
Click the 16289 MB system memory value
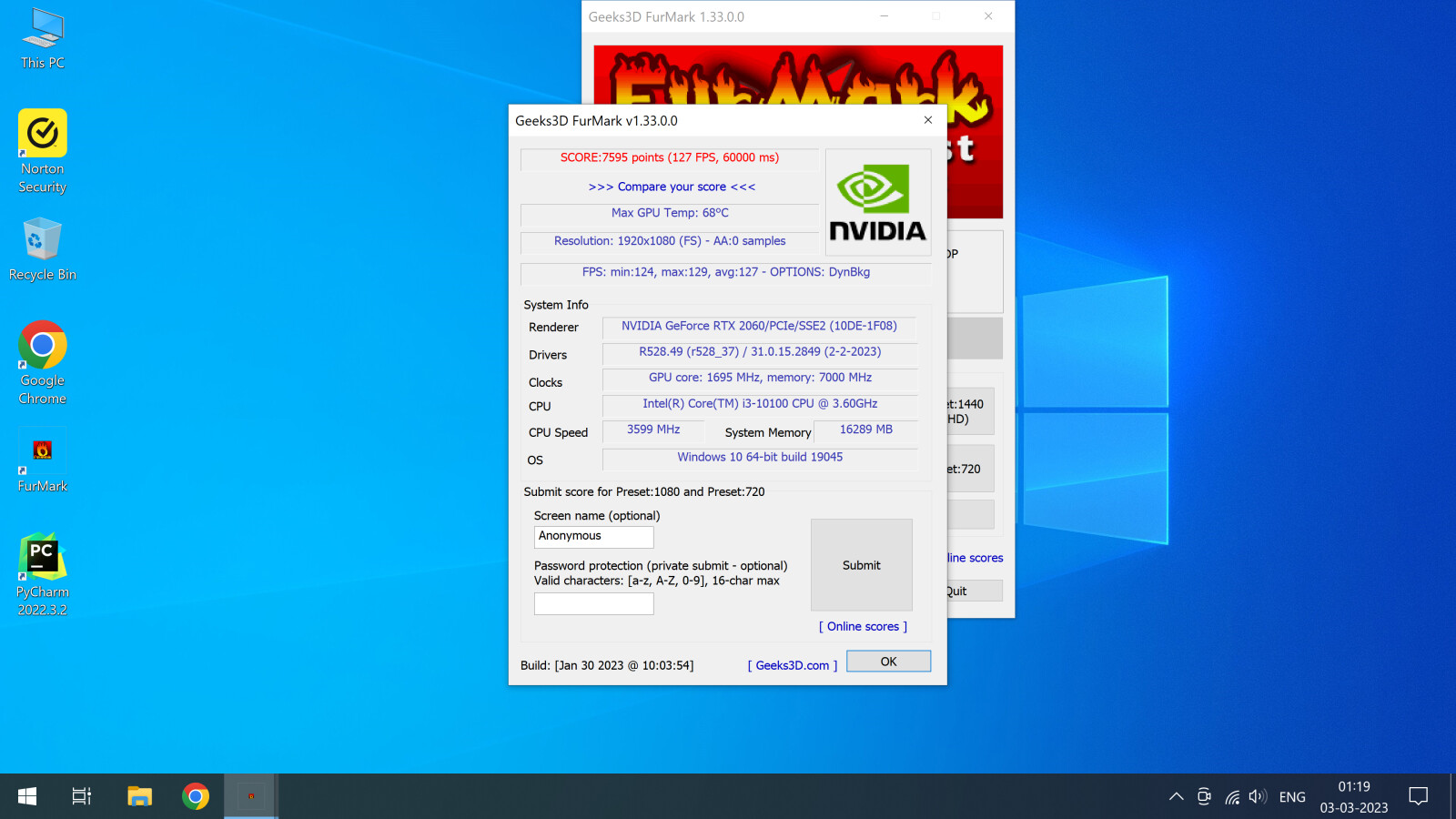pos(866,430)
